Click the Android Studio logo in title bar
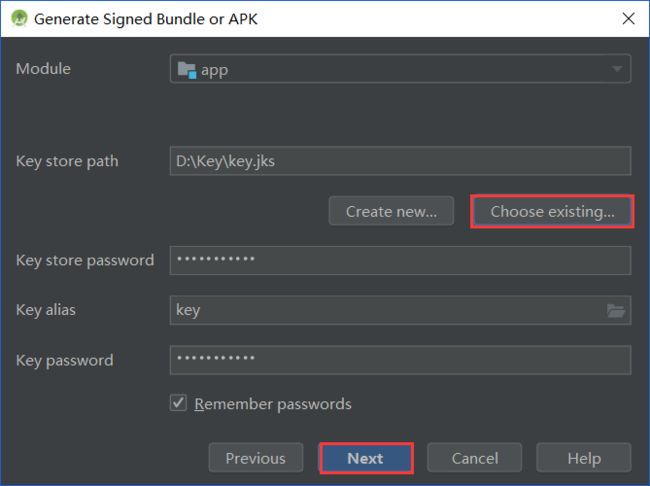The height and width of the screenshot is (486, 650). (19, 18)
